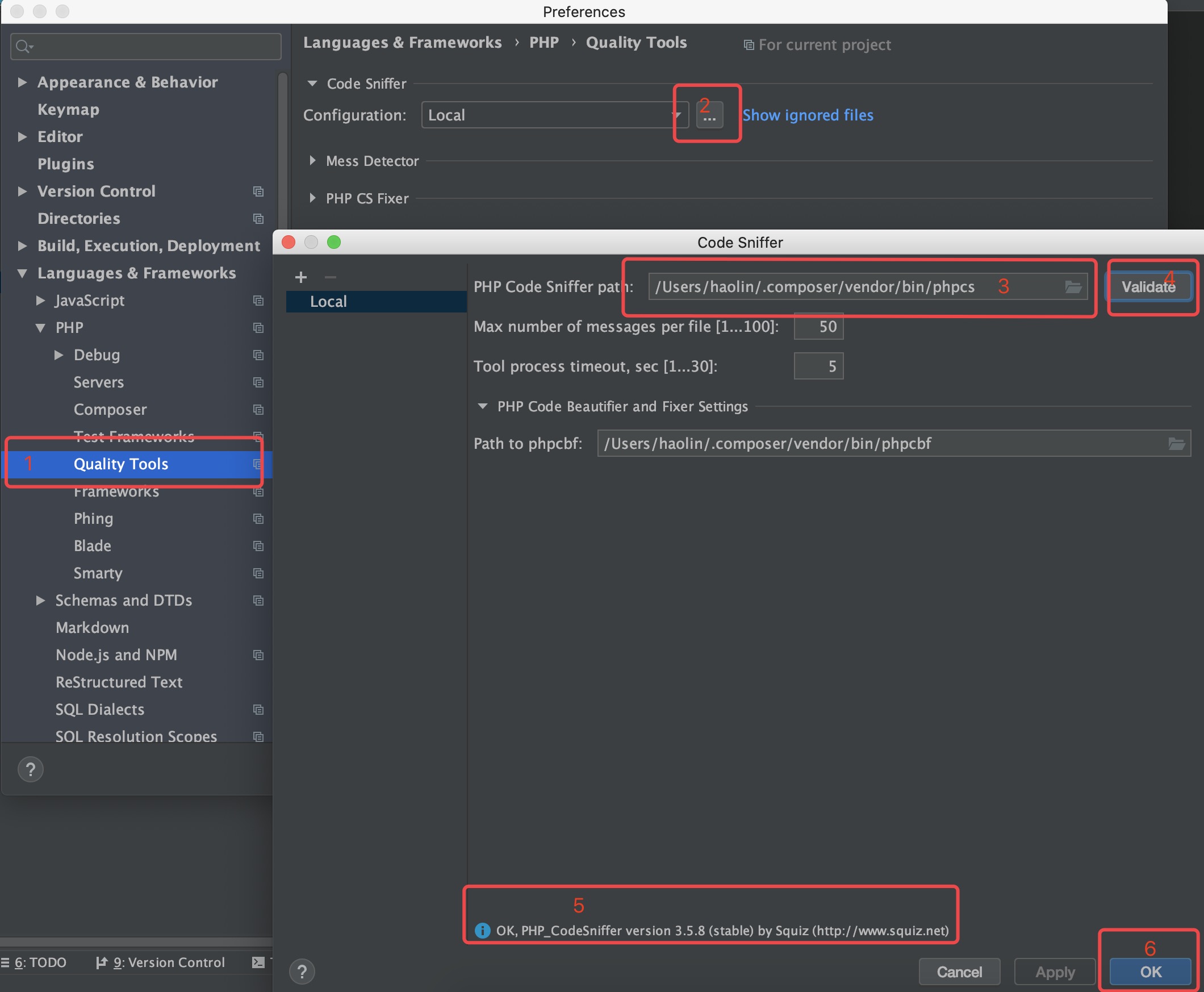This screenshot has height=992, width=1204.
Task: Click the remove (−) icon in the Code Sniffer dialog
Action: (330, 277)
